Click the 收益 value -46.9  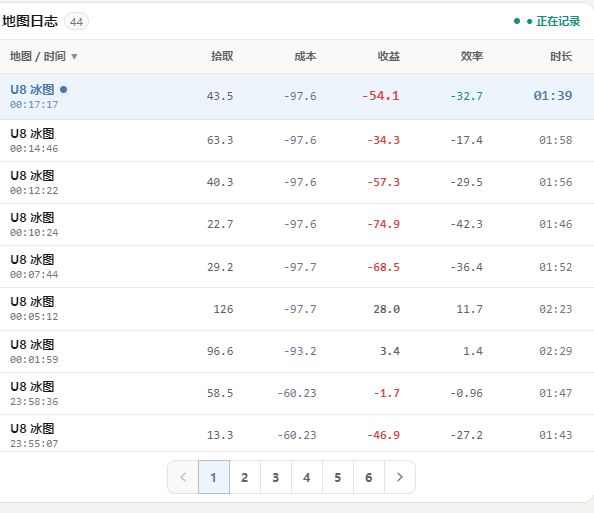point(383,435)
